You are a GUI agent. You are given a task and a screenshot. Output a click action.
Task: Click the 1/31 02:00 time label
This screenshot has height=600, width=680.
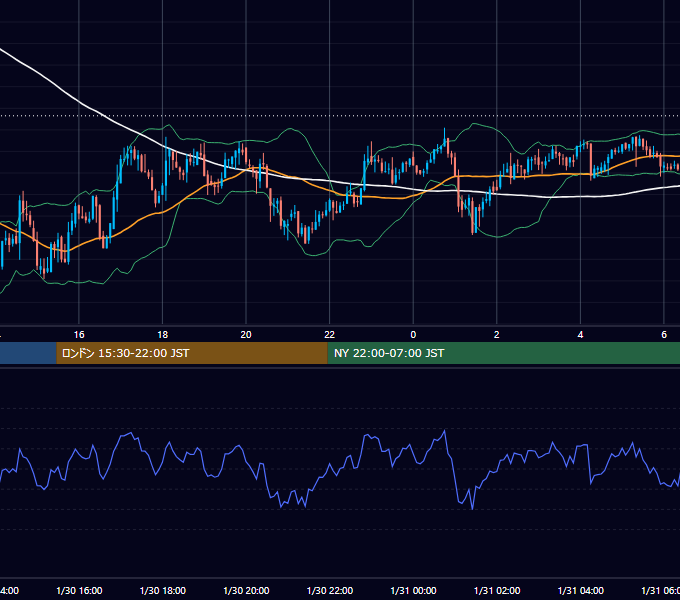pos(497,590)
